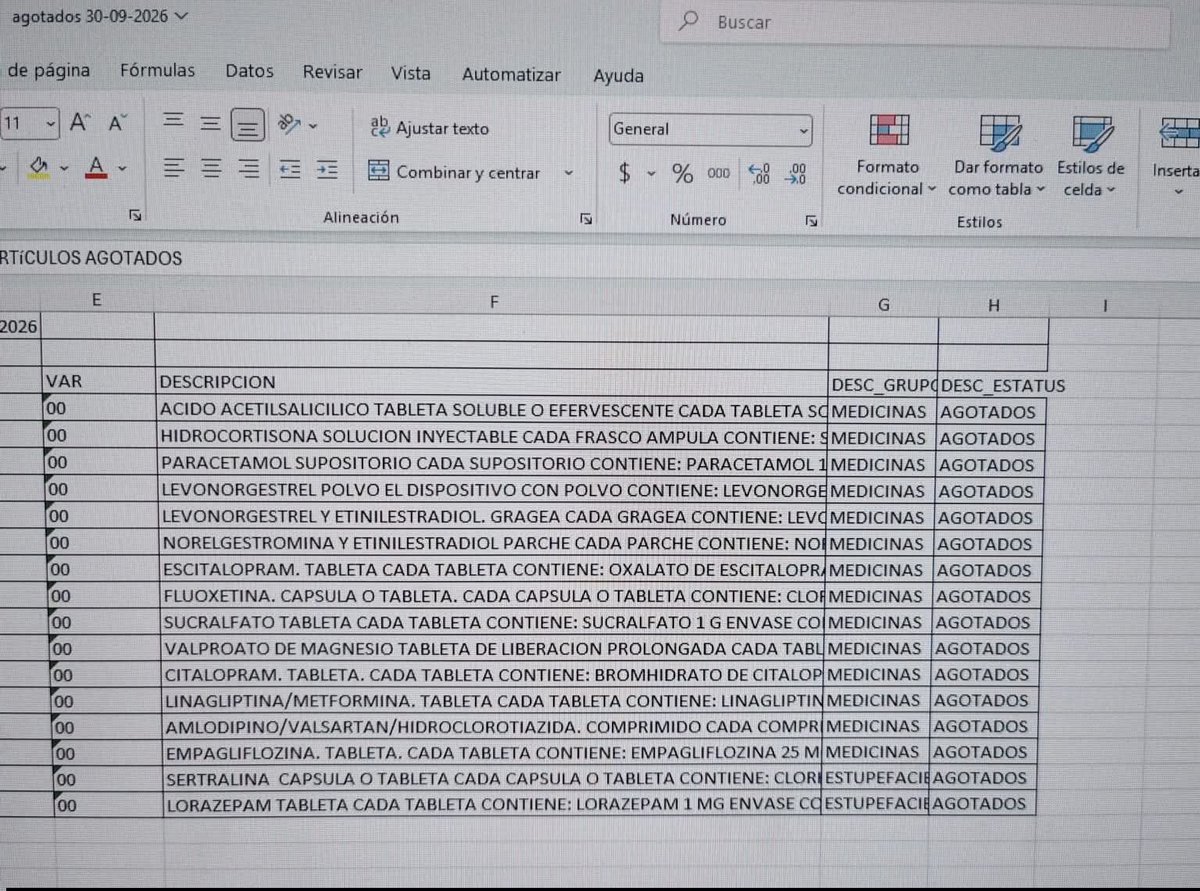Increase the cell indent
This screenshot has height=891, width=1200.
[x=327, y=169]
